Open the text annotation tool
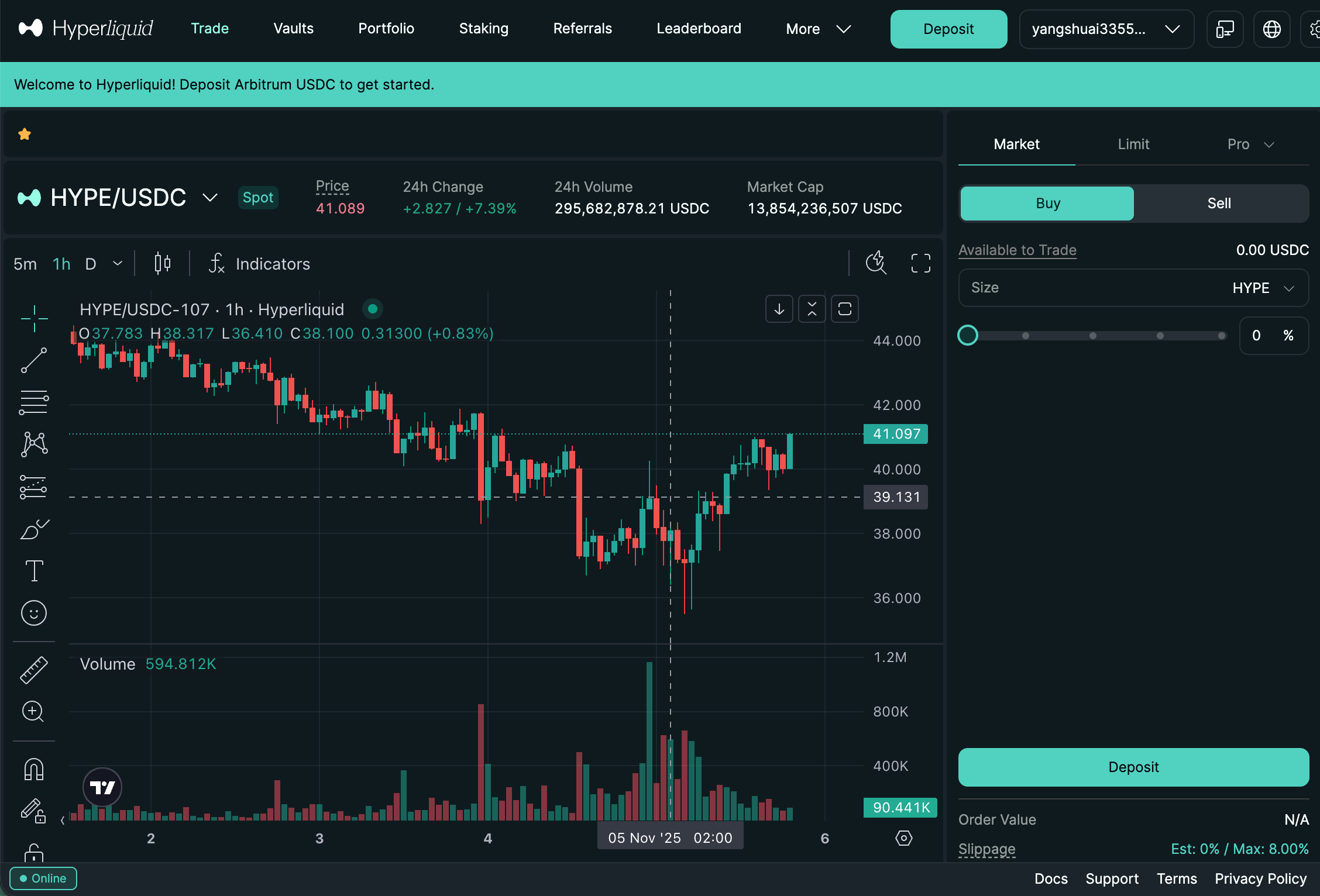The height and width of the screenshot is (896, 1320). tap(33, 570)
